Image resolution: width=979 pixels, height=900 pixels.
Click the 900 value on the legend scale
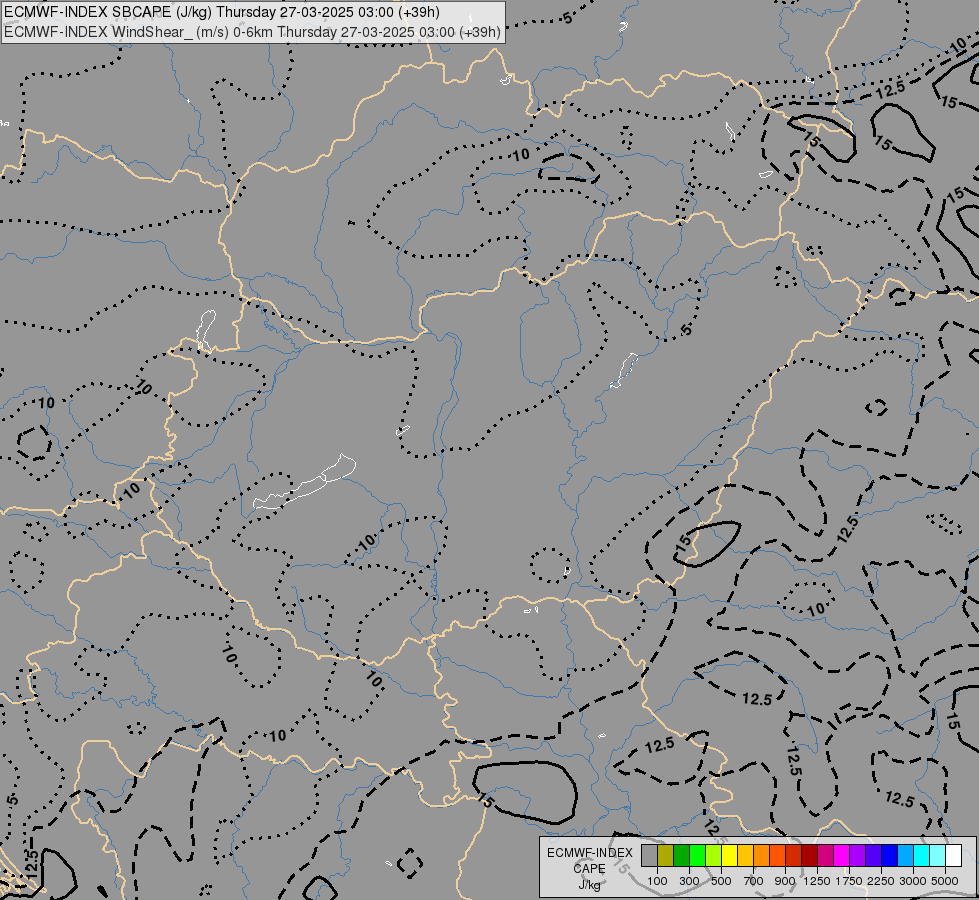coord(785,881)
